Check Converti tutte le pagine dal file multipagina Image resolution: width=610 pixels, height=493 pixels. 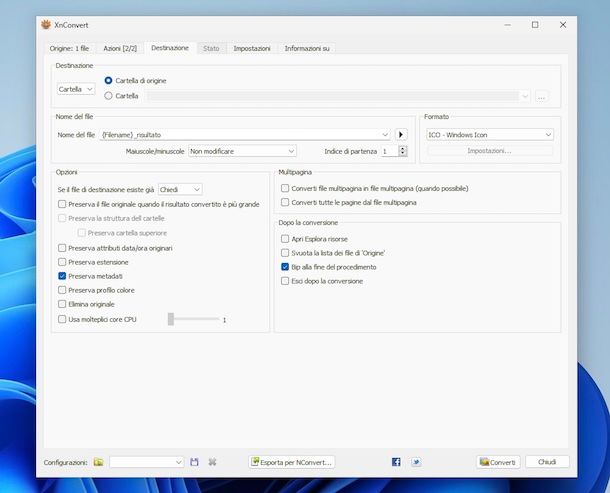(x=285, y=202)
